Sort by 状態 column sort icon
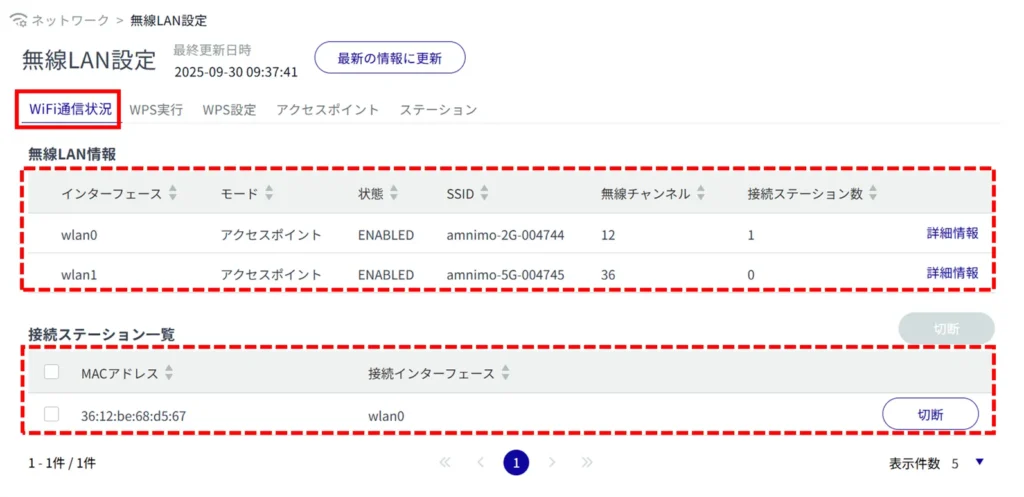 (x=393, y=194)
